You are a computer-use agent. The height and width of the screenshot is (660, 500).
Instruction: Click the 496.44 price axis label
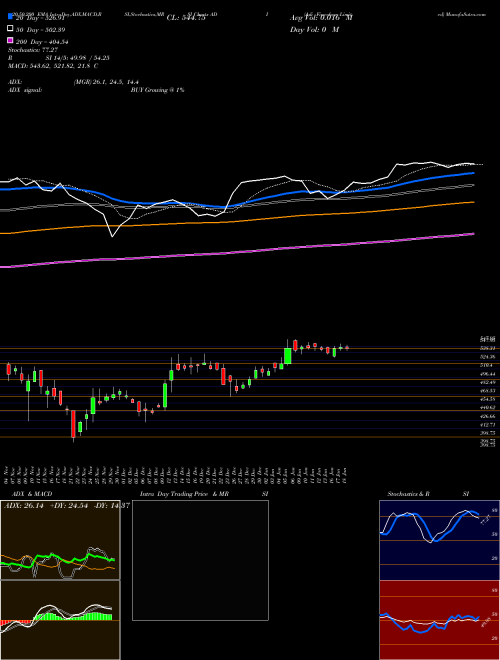[x=488, y=374]
